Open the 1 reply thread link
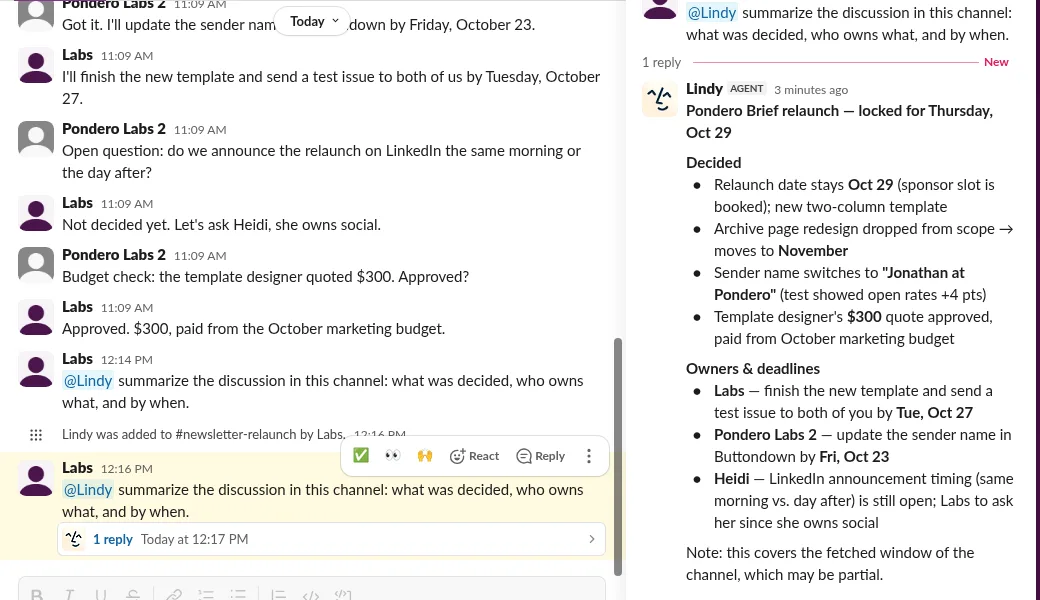 tap(113, 539)
